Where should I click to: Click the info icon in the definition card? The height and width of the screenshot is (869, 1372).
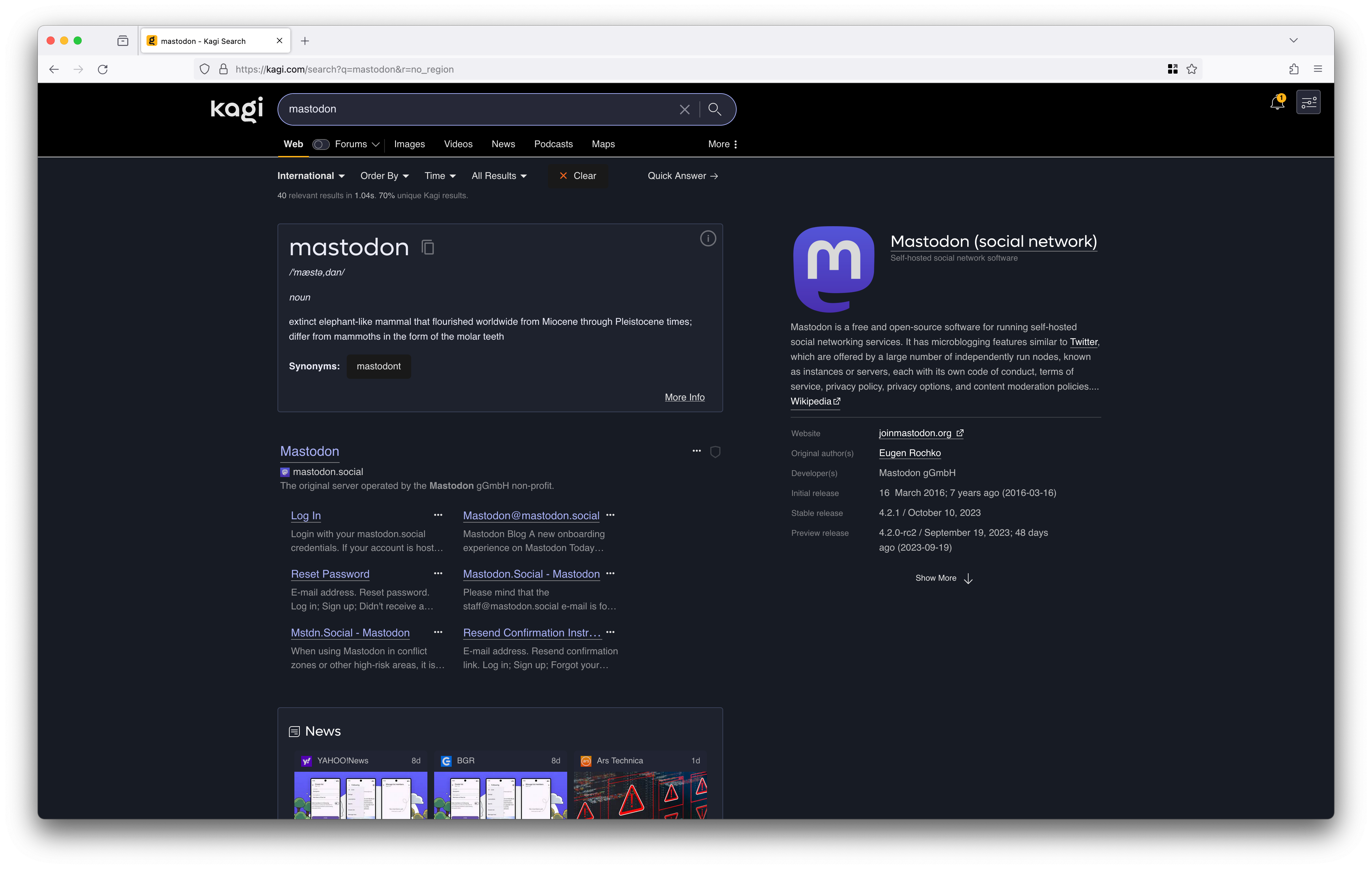coord(708,239)
